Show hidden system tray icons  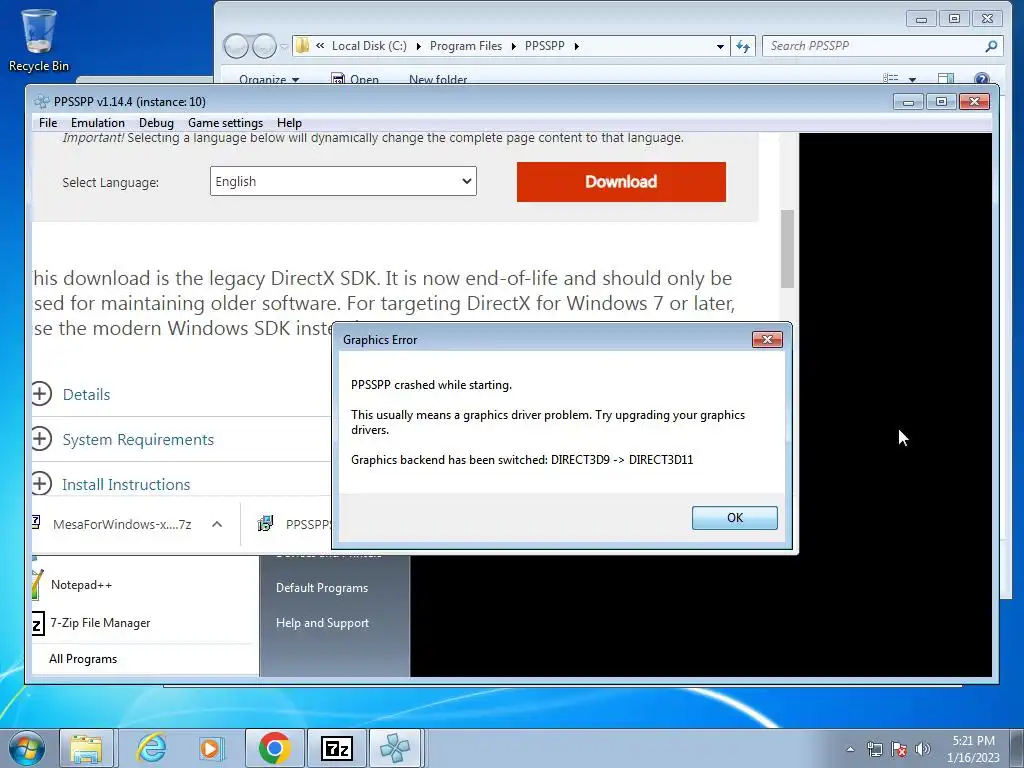850,749
